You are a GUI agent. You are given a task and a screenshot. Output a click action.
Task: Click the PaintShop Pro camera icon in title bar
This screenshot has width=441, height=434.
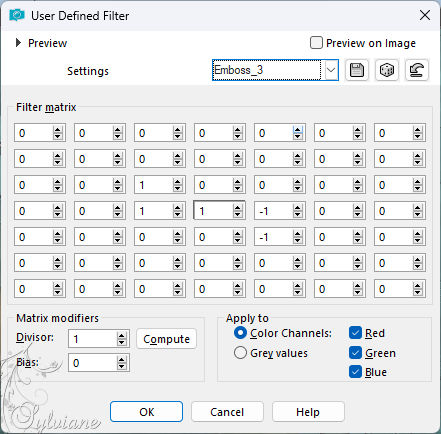pos(17,15)
